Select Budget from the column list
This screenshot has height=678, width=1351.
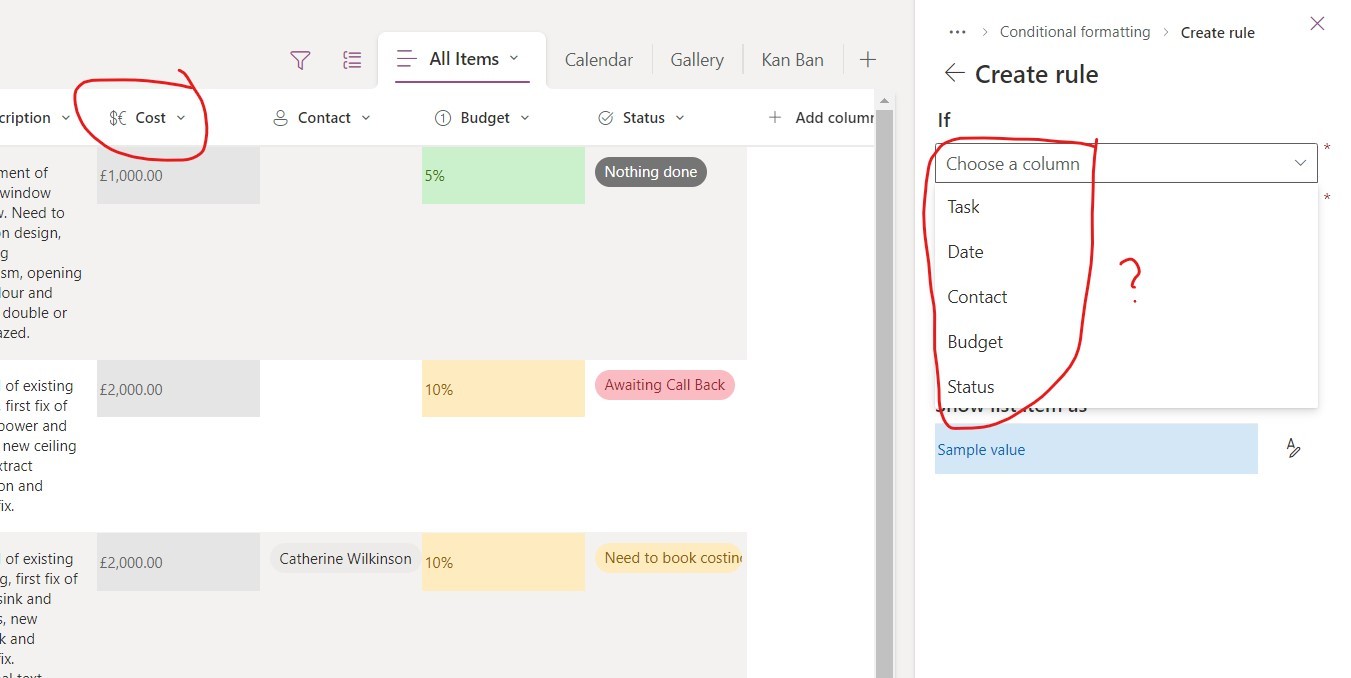point(1126,342)
